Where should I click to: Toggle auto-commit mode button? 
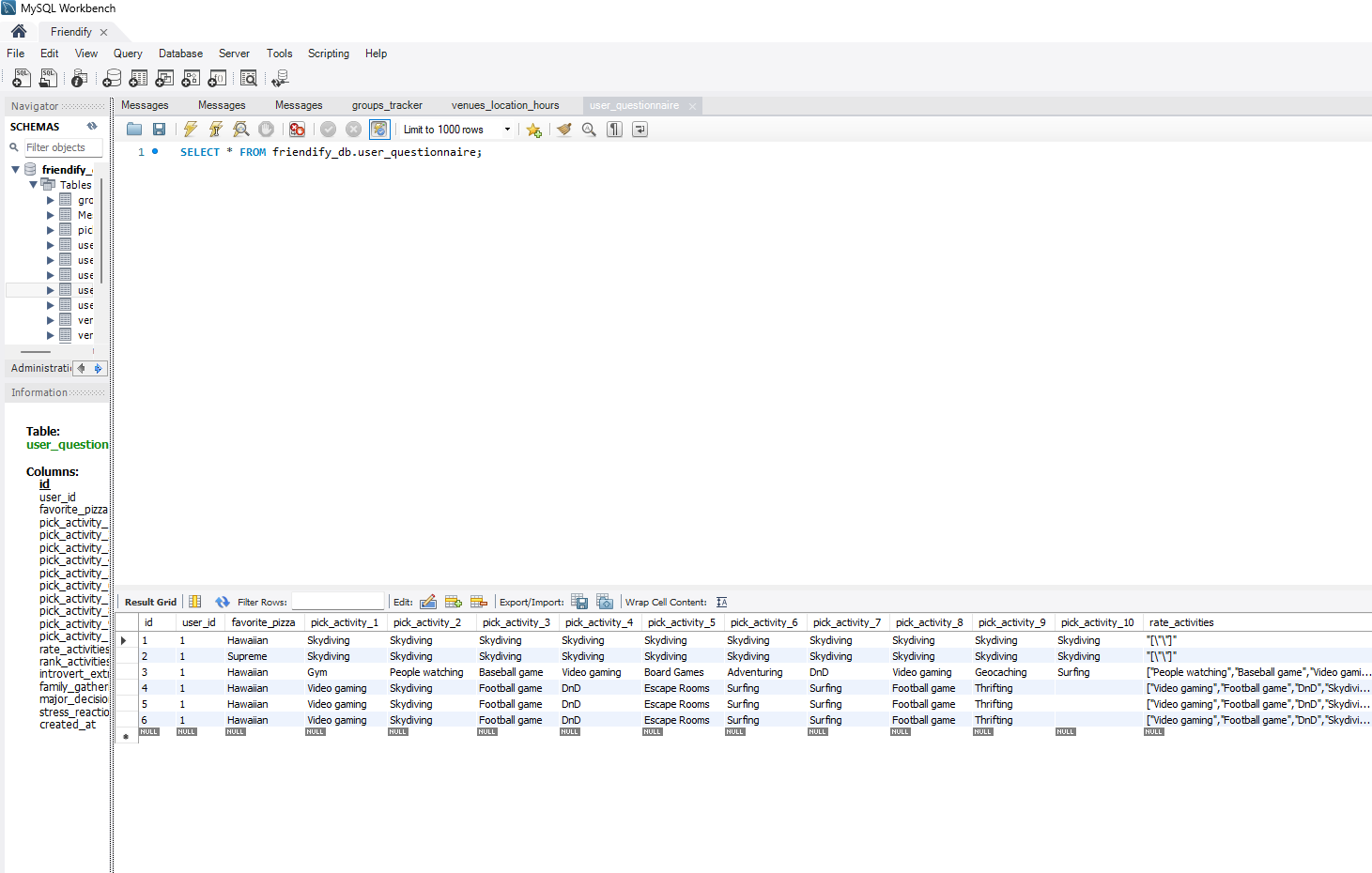[379, 130]
